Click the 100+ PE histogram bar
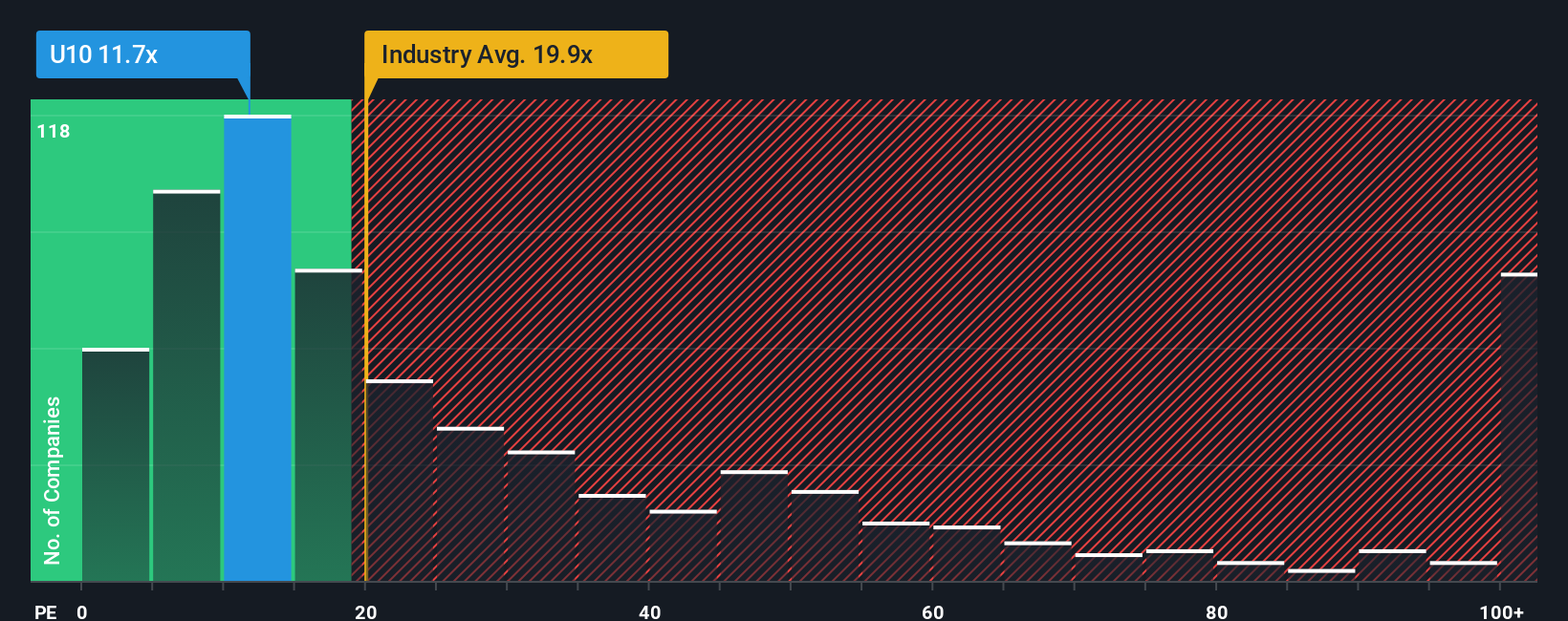Image resolution: width=1568 pixels, height=621 pixels. click(1518, 427)
